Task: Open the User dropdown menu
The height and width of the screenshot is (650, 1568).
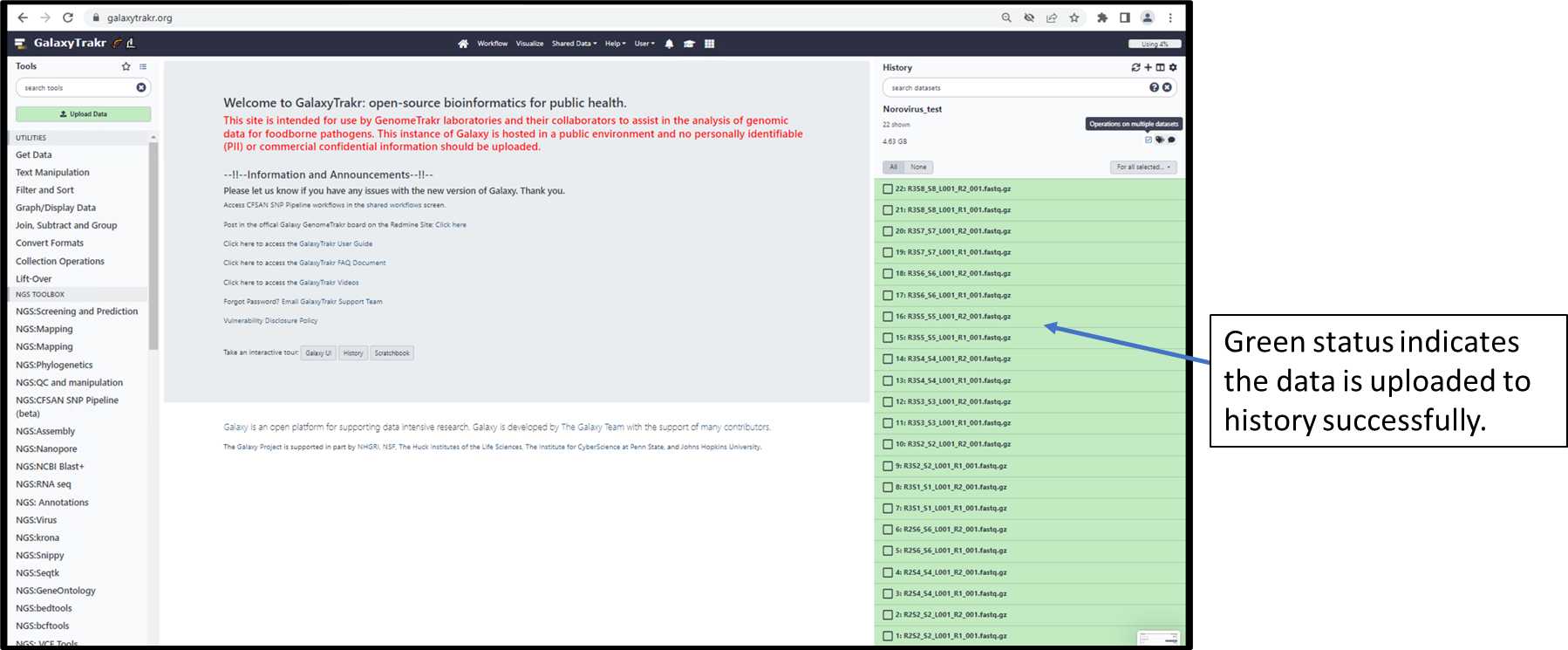Action: point(644,44)
